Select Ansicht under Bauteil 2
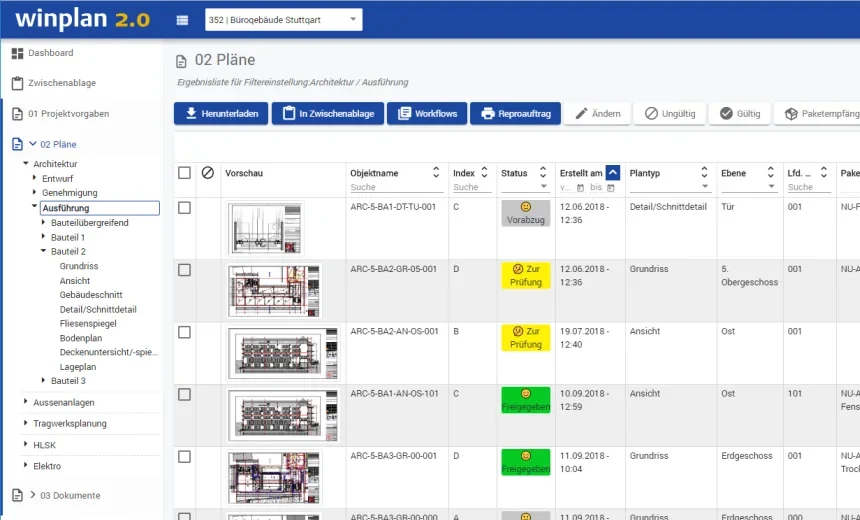The width and height of the screenshot is (860, 520). 75,280
